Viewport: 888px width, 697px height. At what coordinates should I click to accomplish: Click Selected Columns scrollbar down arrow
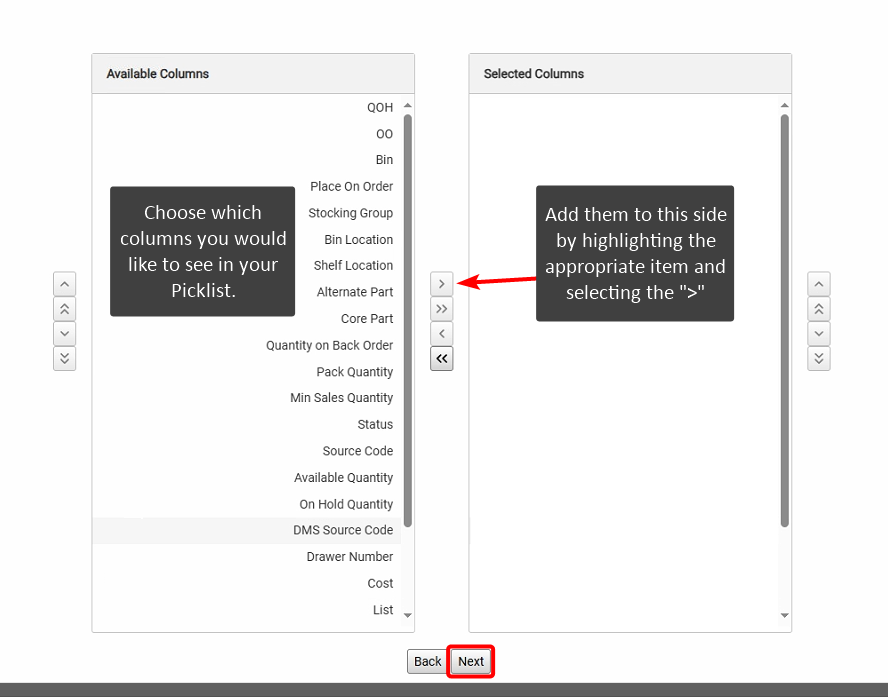tap(784, 616)
